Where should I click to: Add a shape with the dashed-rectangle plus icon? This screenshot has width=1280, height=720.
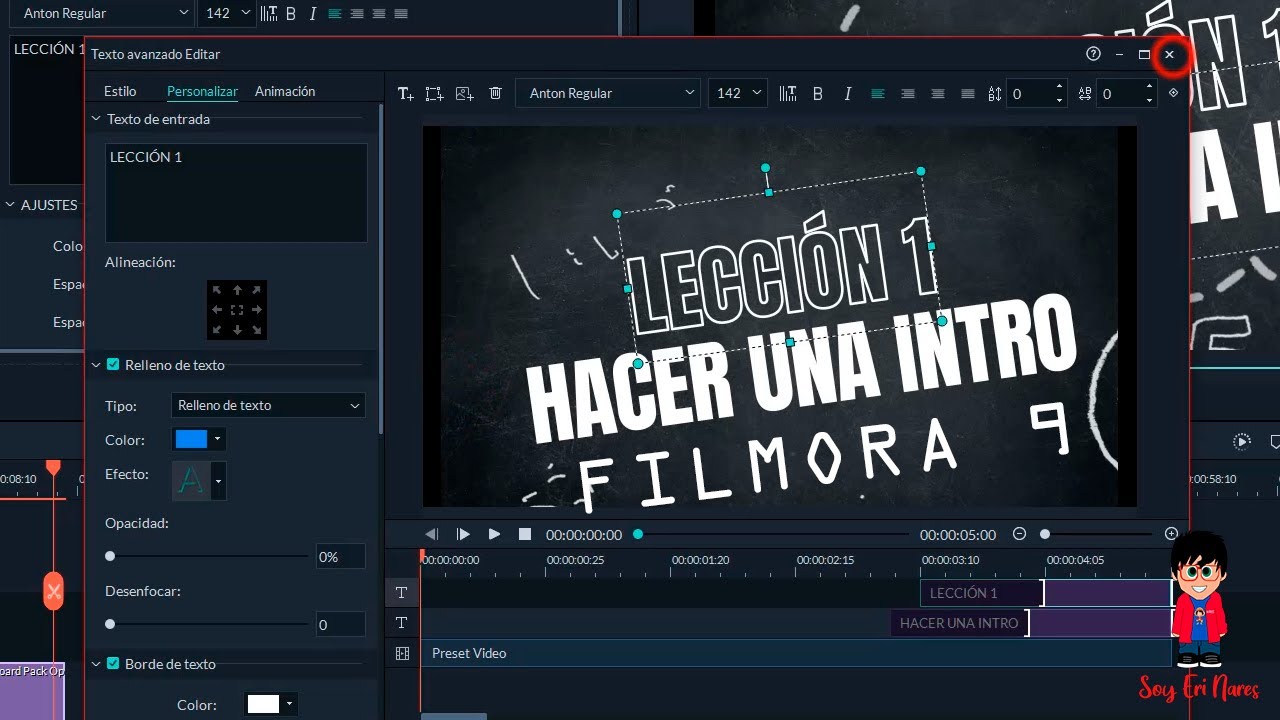[x=434, y=93]
